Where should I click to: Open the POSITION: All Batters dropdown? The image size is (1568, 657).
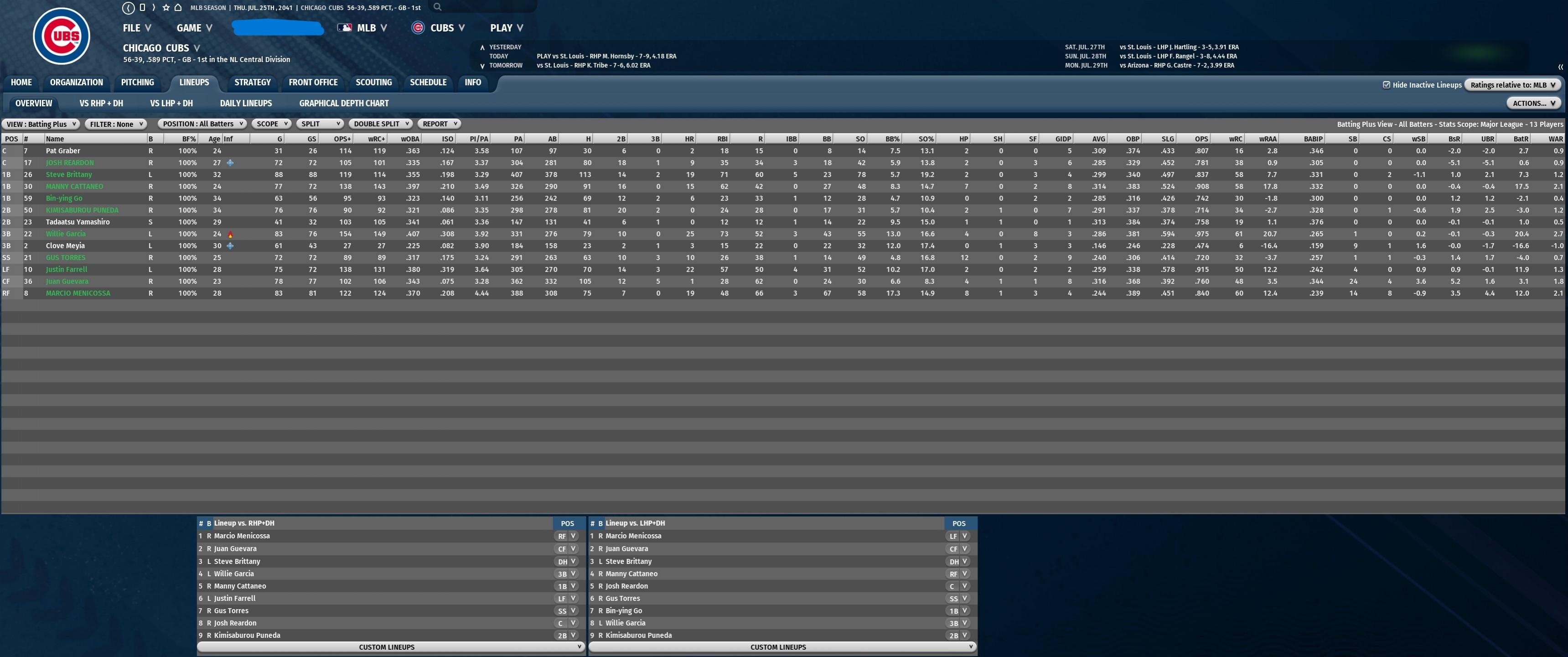point(203,124)
